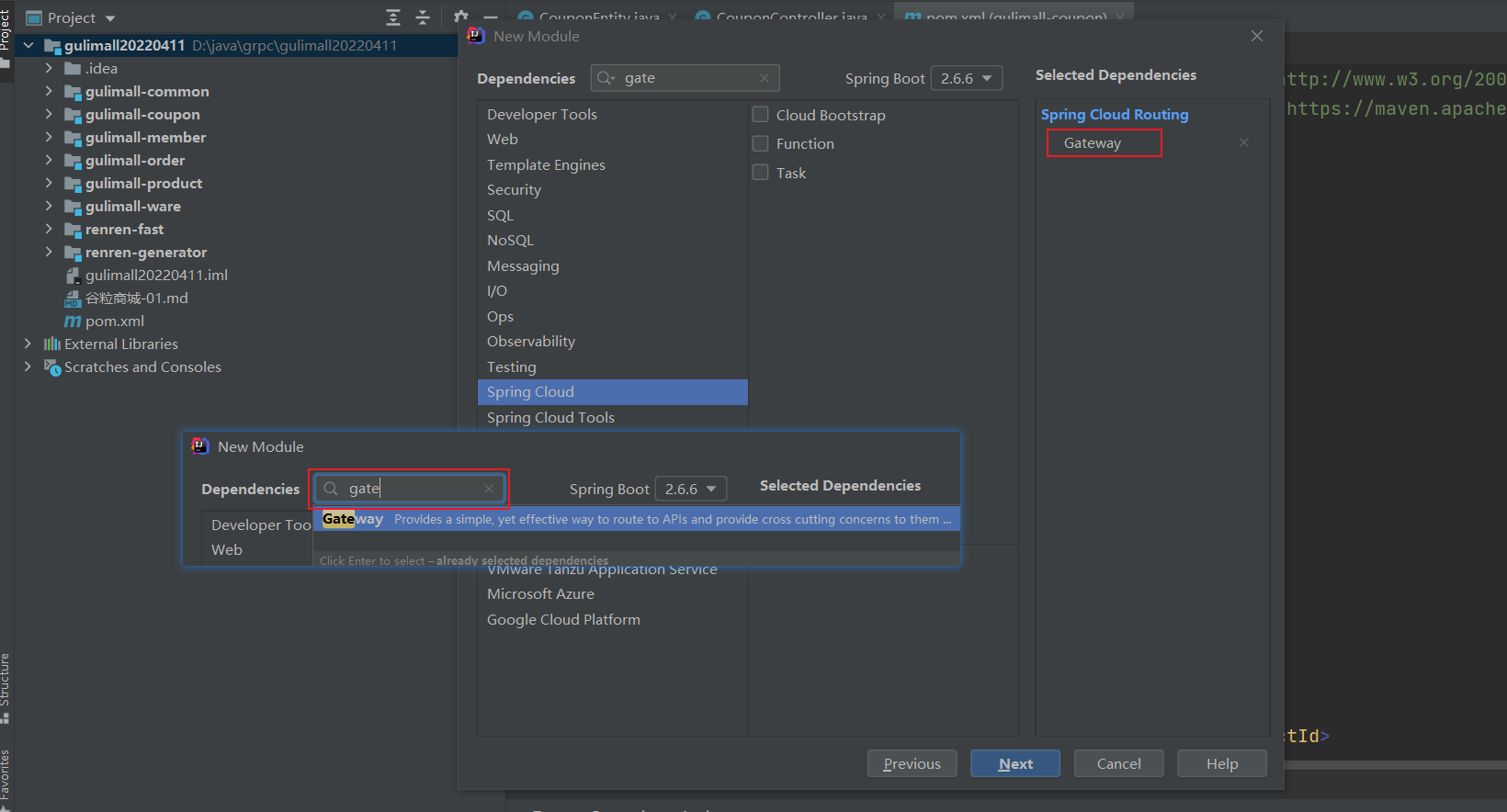The width and height of the screenshot is (1507, 812).
Task: Expand the gulimall-order module
Action: (x=49, y=160)
